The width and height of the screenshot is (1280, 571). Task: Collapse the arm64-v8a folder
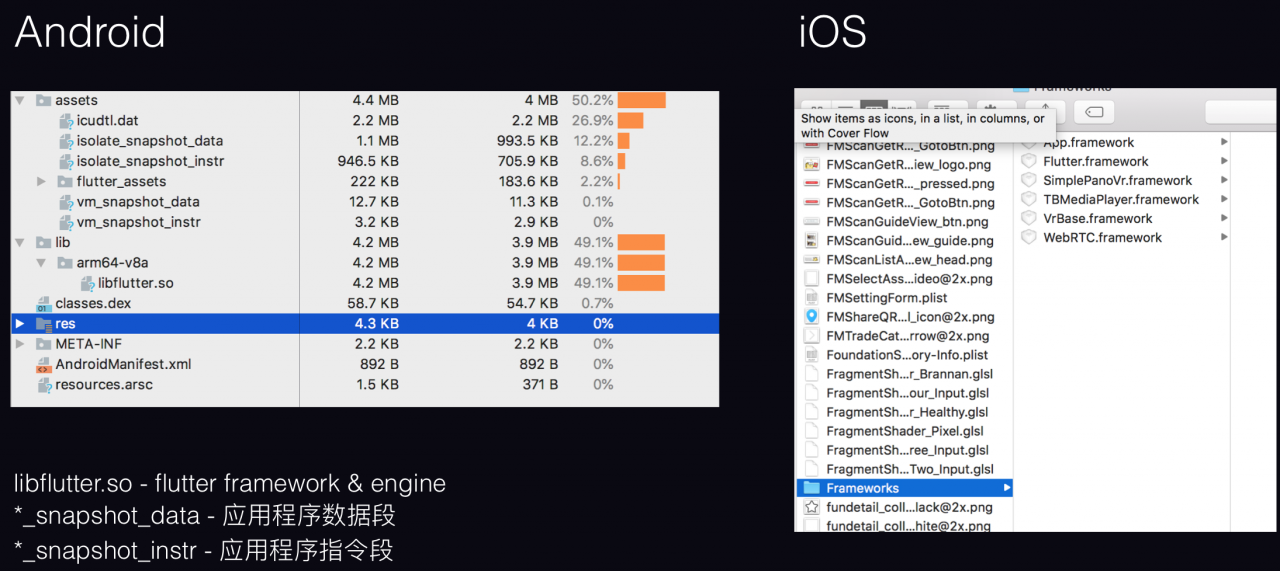coord(41,262)
